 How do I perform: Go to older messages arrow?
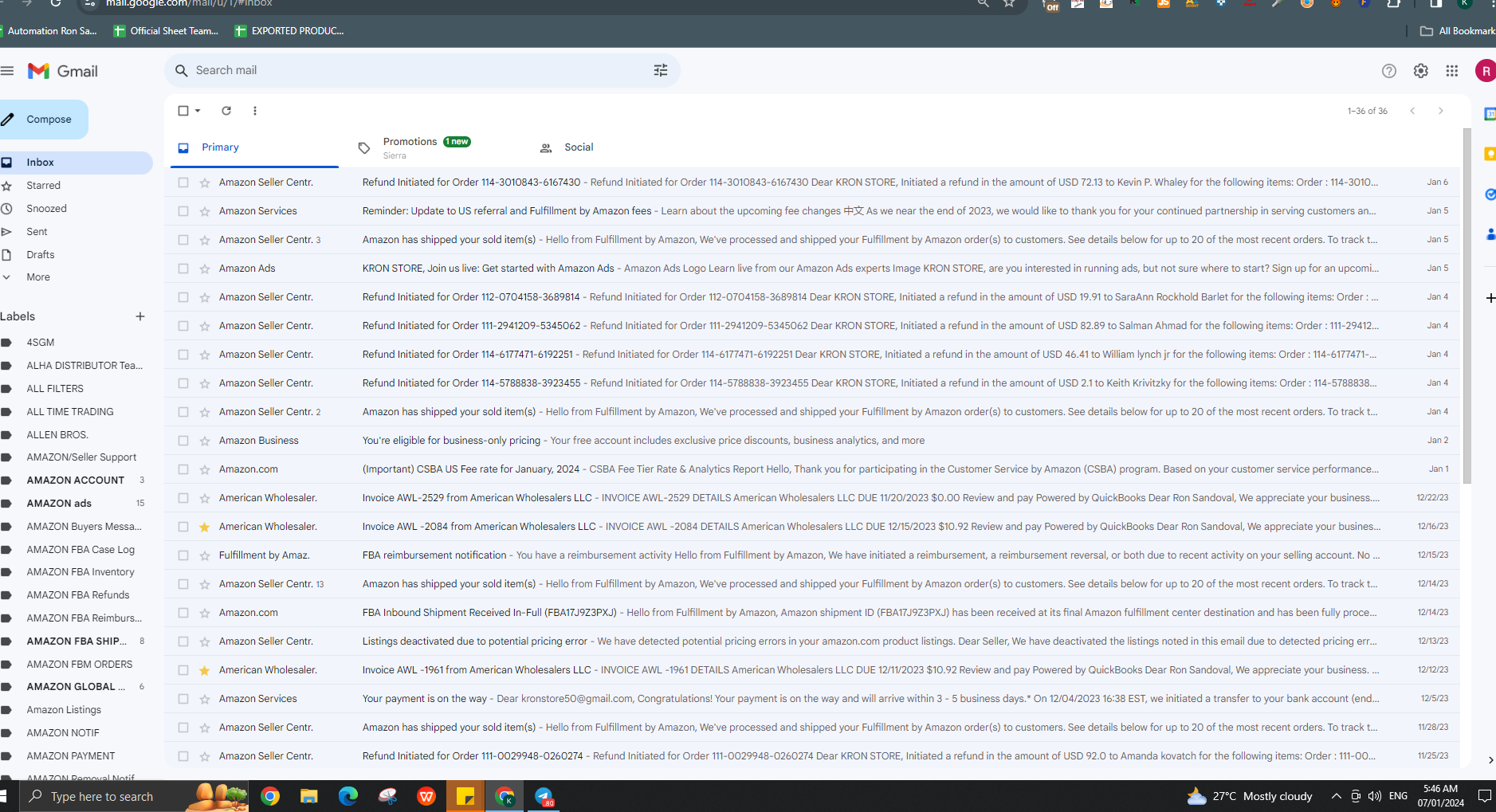1441,111
